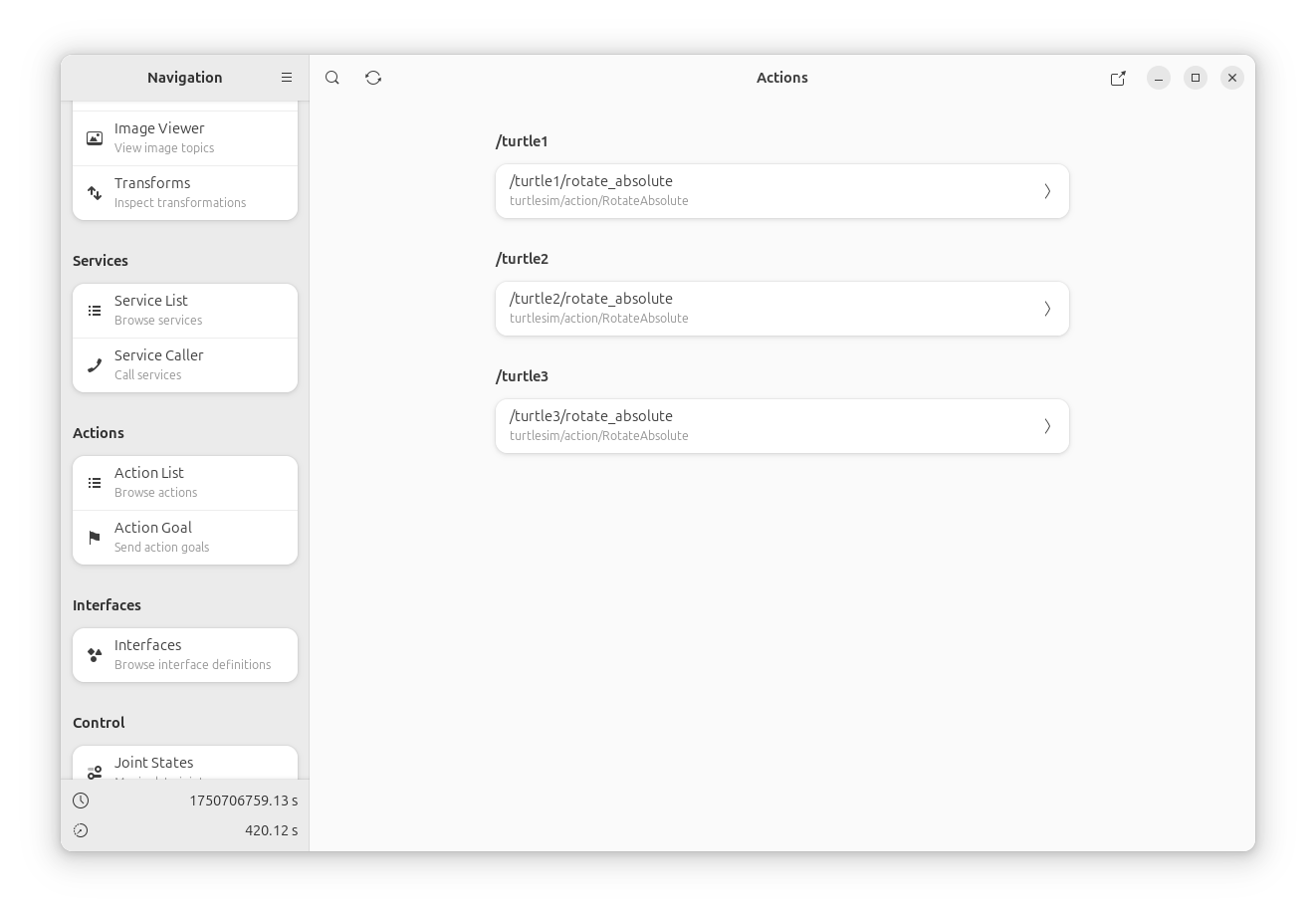
Task: Click the pop-out window icon
Action: pyautogui.click(x=1118, y=78)
